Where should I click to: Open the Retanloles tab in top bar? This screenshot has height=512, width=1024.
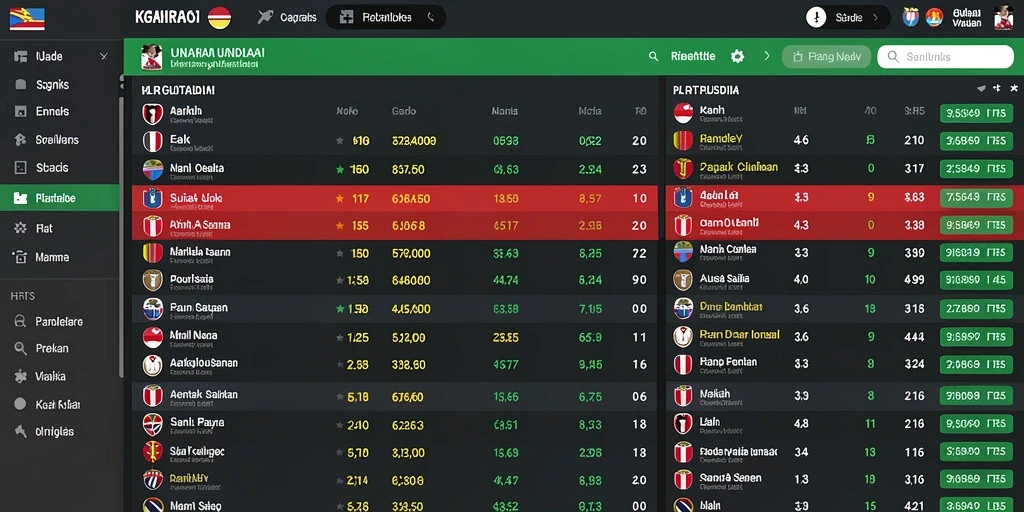385,18
